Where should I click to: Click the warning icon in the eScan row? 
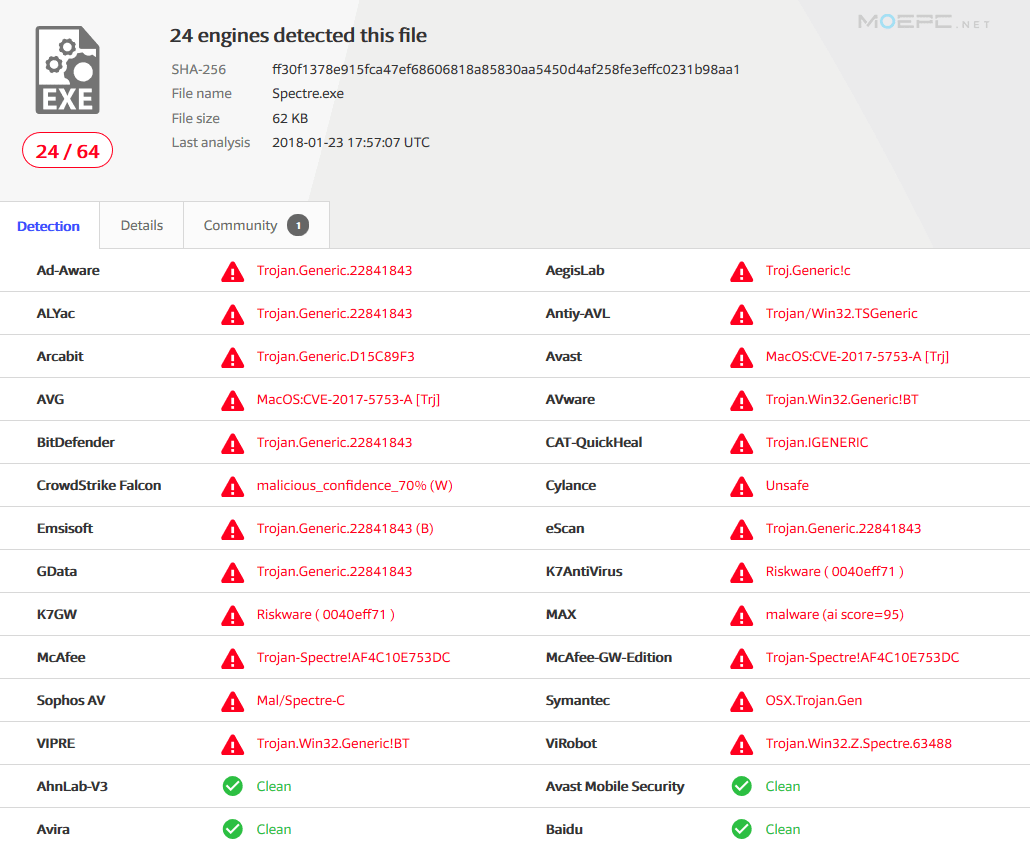742,530
